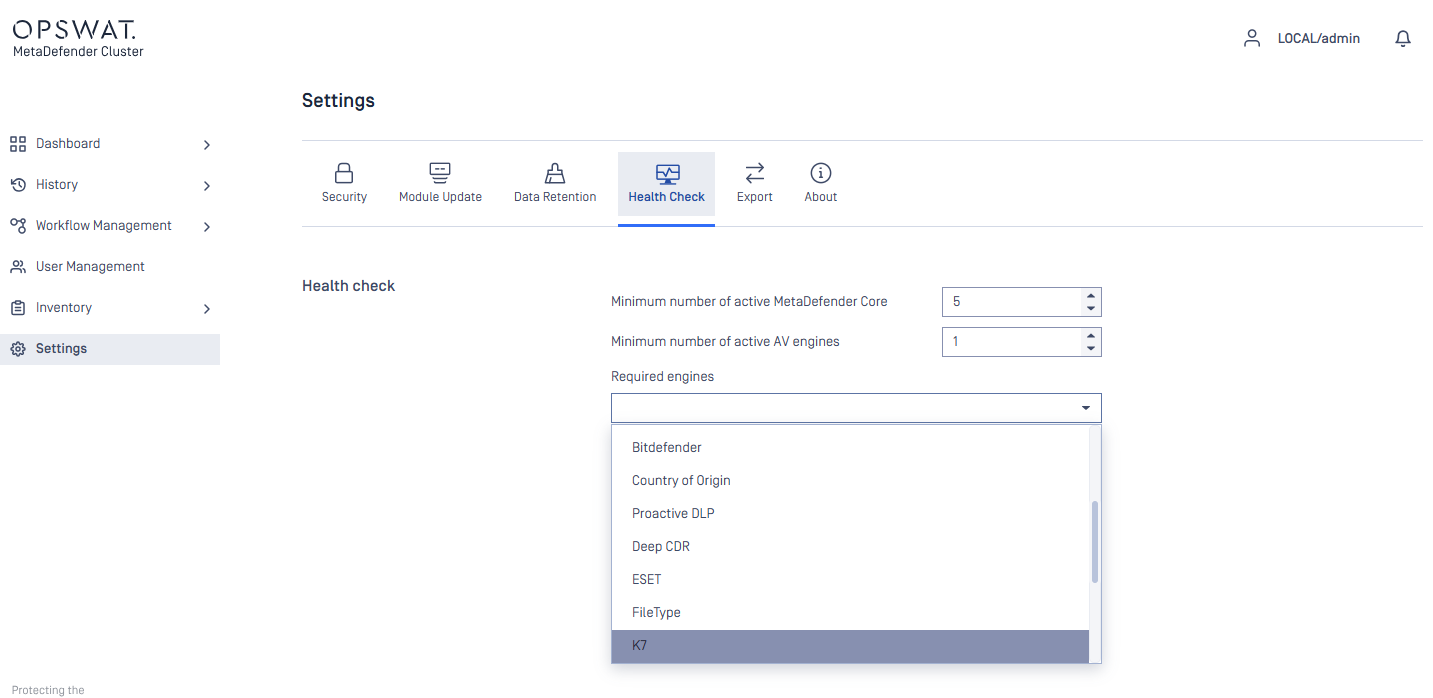Image resolution: width=1433 pixels, height=698 pixels.
Task: Click the Settings gear icon in sidebar
Action: pos(18,349)
